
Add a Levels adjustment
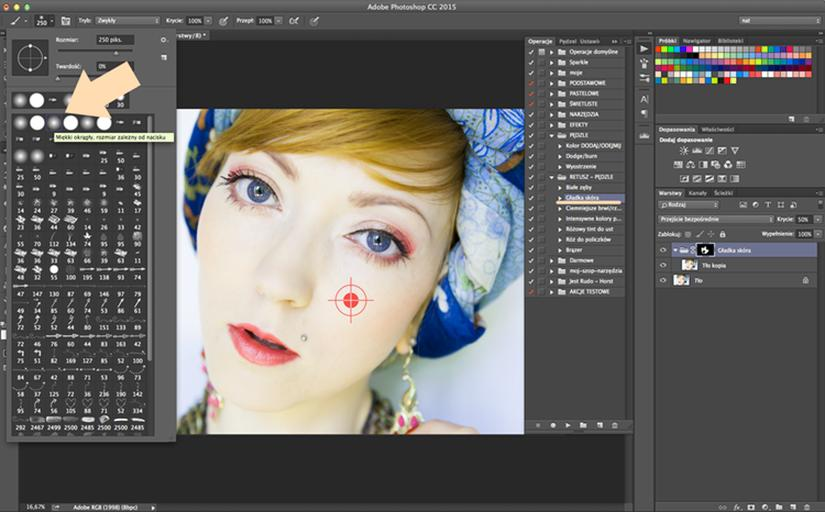click(697, 150)
